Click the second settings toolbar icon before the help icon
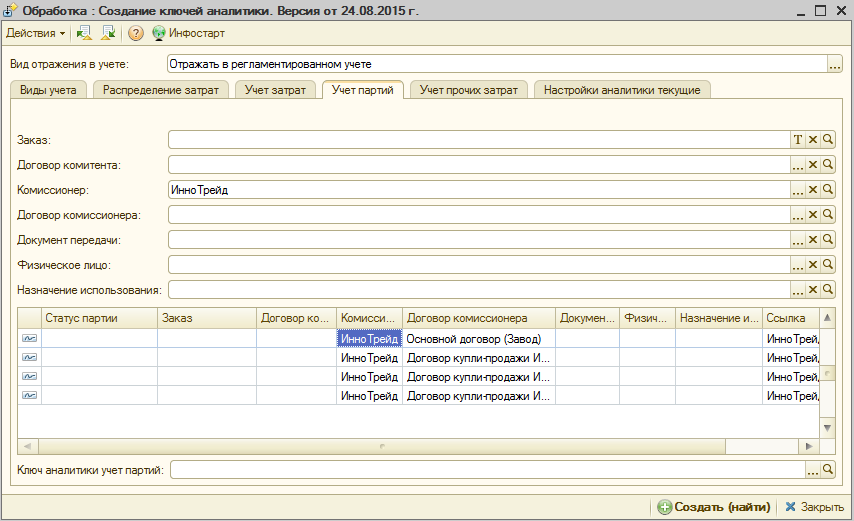 pyautogui.click(x=108, y=33)
